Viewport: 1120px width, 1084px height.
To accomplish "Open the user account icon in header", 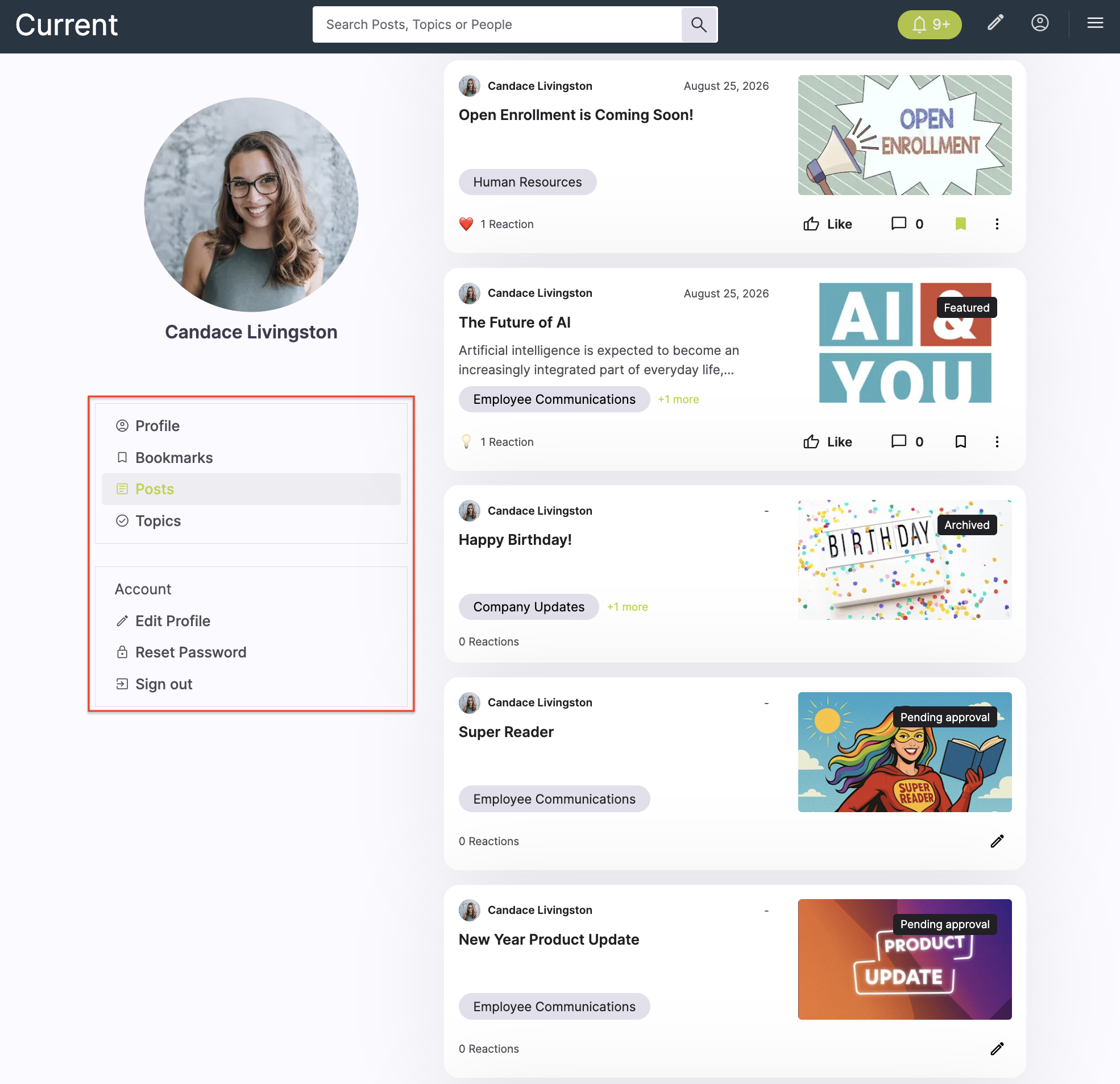I will [1039, 23].
